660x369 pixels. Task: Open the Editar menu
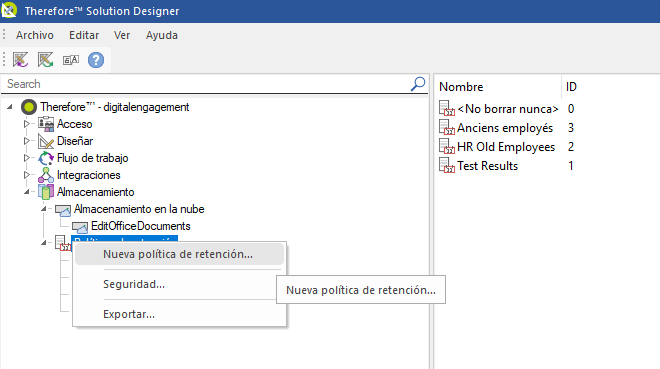[84, 35]
